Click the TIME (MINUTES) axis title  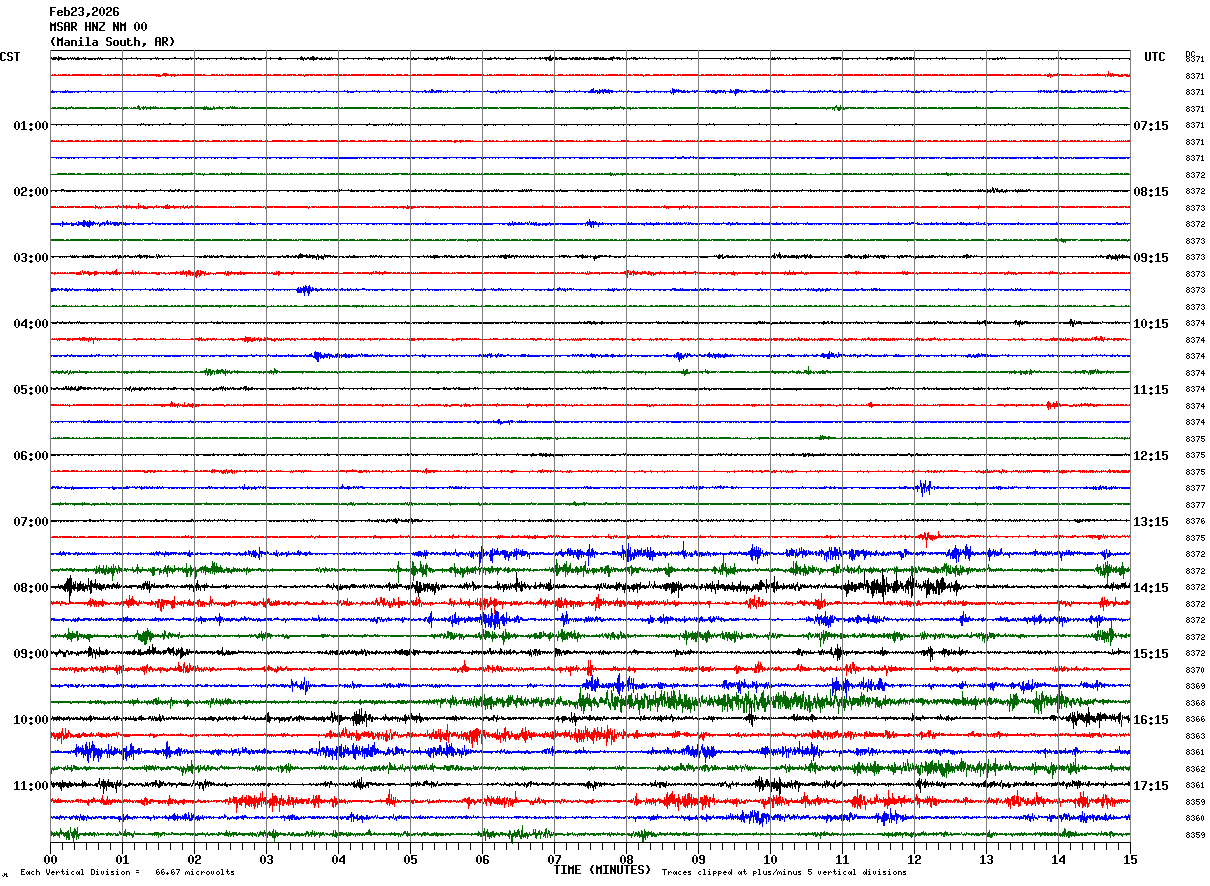[x=602, y=870]
